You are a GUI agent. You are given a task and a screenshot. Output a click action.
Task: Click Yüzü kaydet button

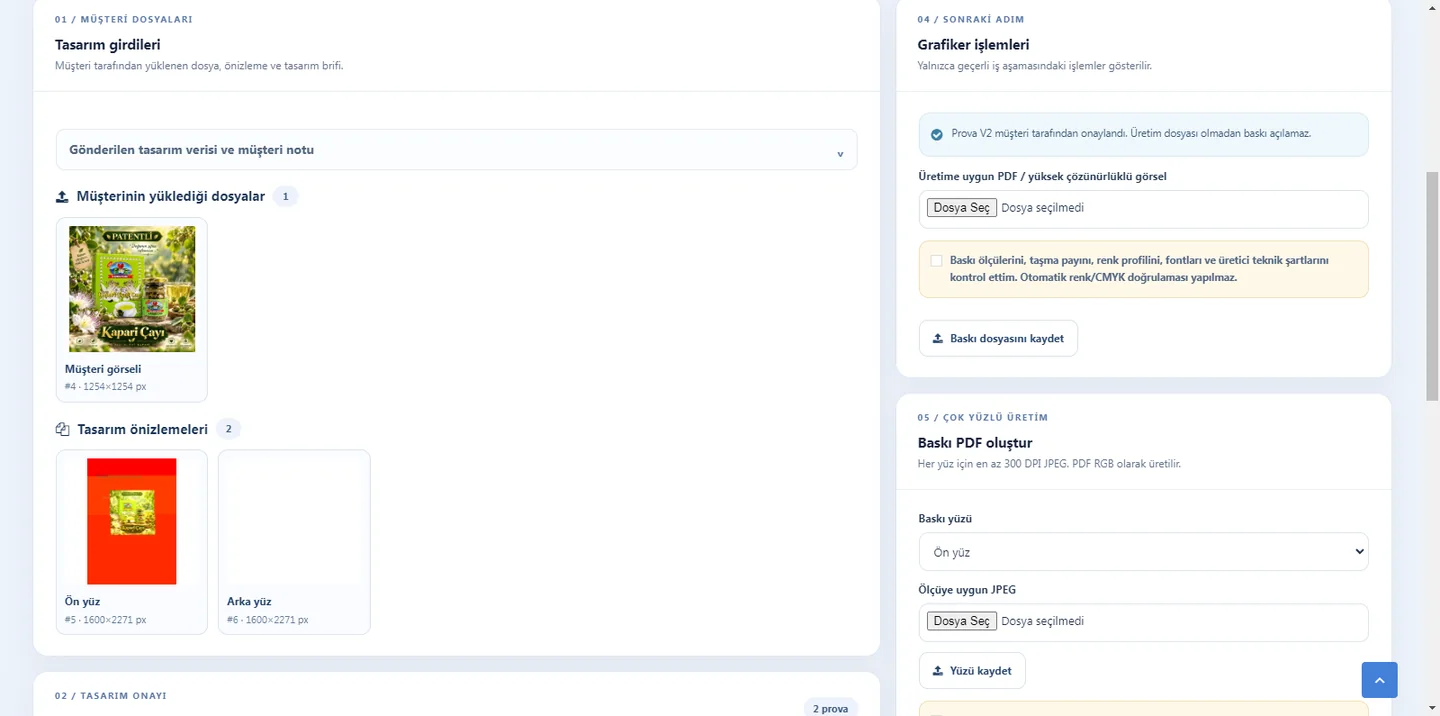[x=972, y=671]
